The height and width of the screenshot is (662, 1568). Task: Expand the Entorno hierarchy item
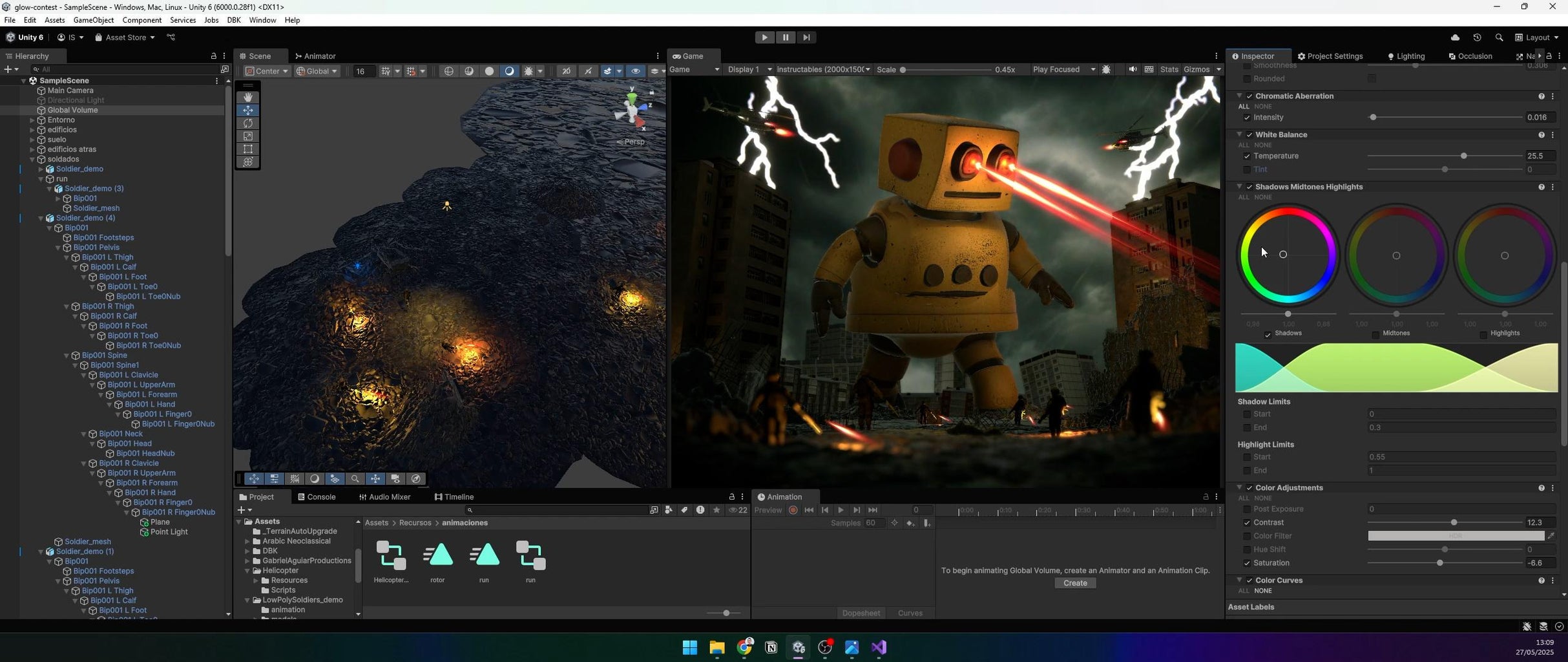(32, 120)
